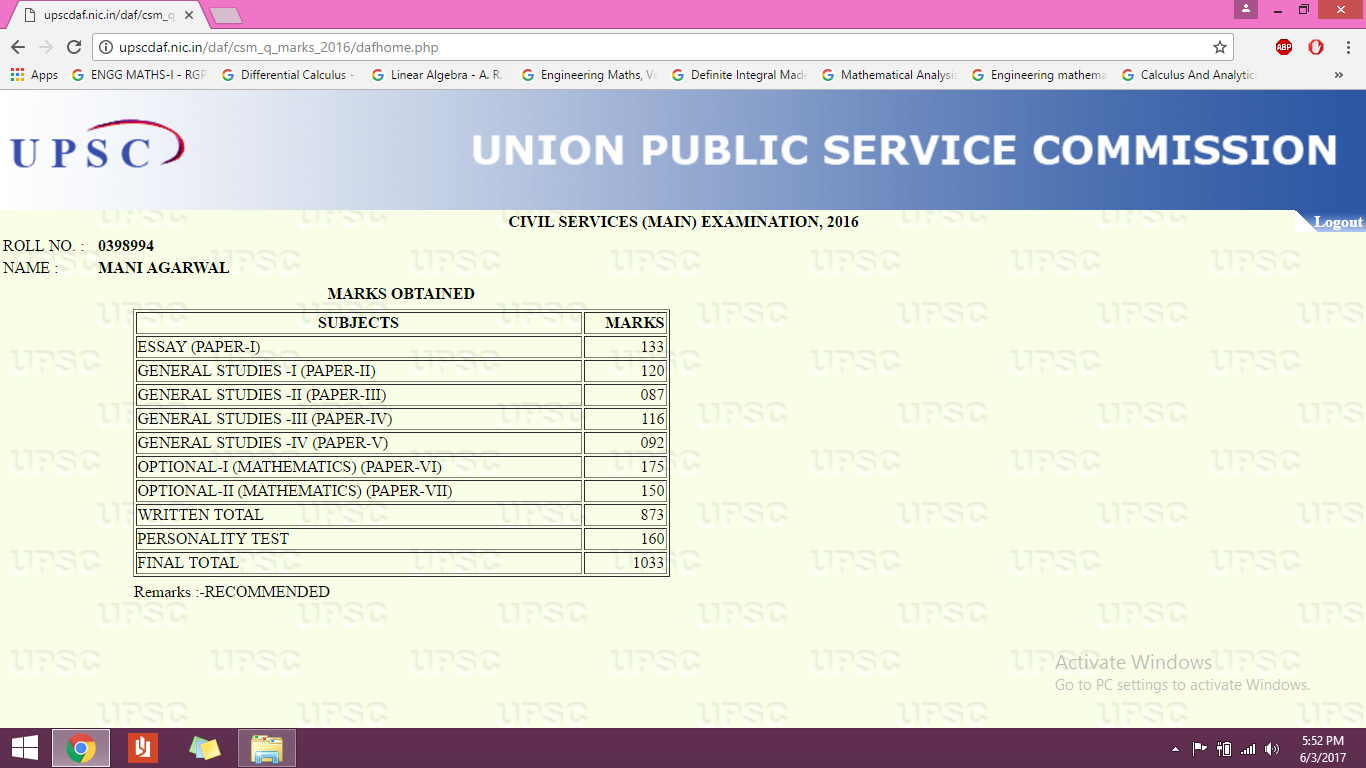Show hidden system tray icons
1366x768 pixels.
pyautogui.click(x=1175, y=749)
